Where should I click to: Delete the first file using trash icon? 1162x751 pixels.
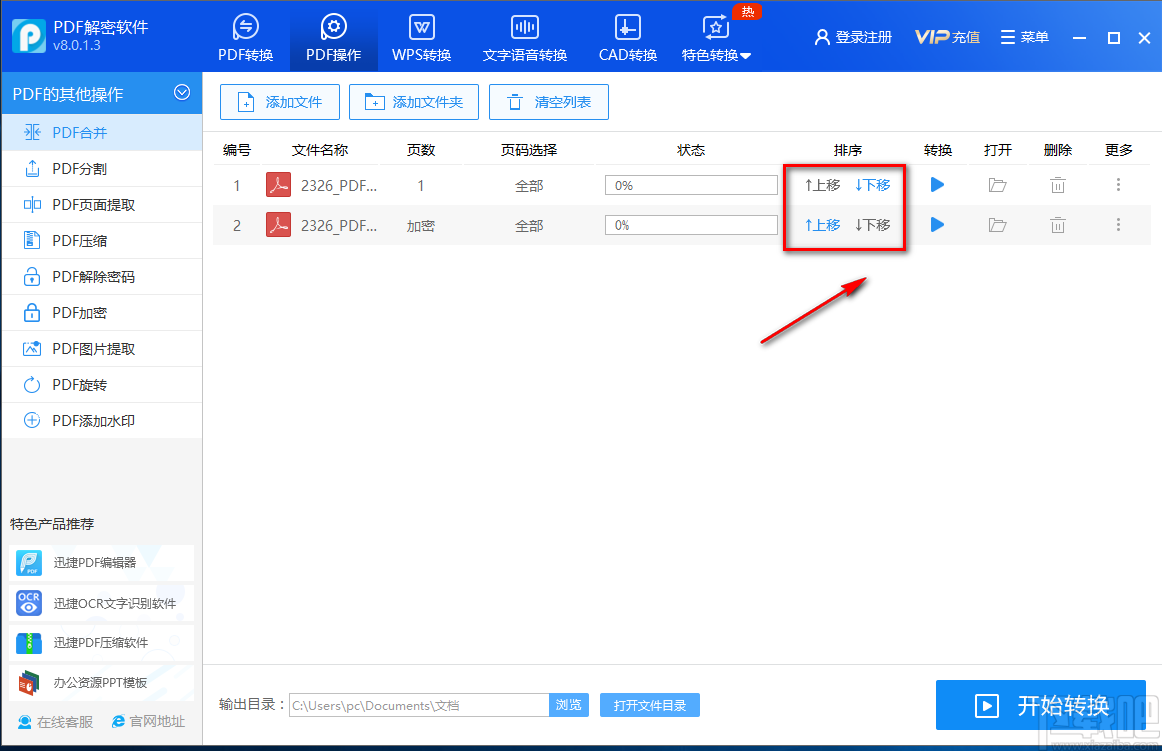tap(1057, 184)
